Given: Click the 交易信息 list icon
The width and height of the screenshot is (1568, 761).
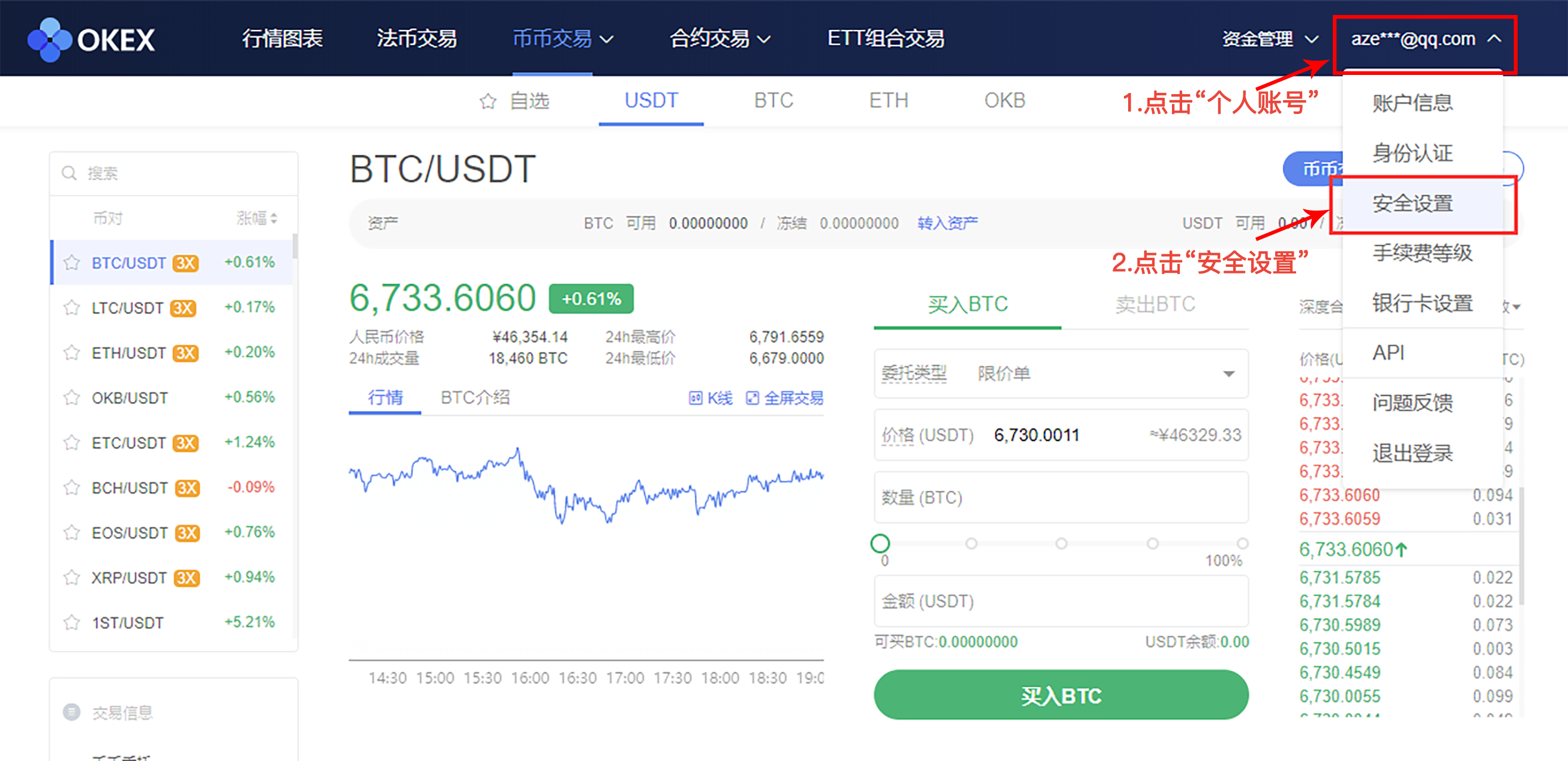Looking at the screenshot, I should coord(72,712).
